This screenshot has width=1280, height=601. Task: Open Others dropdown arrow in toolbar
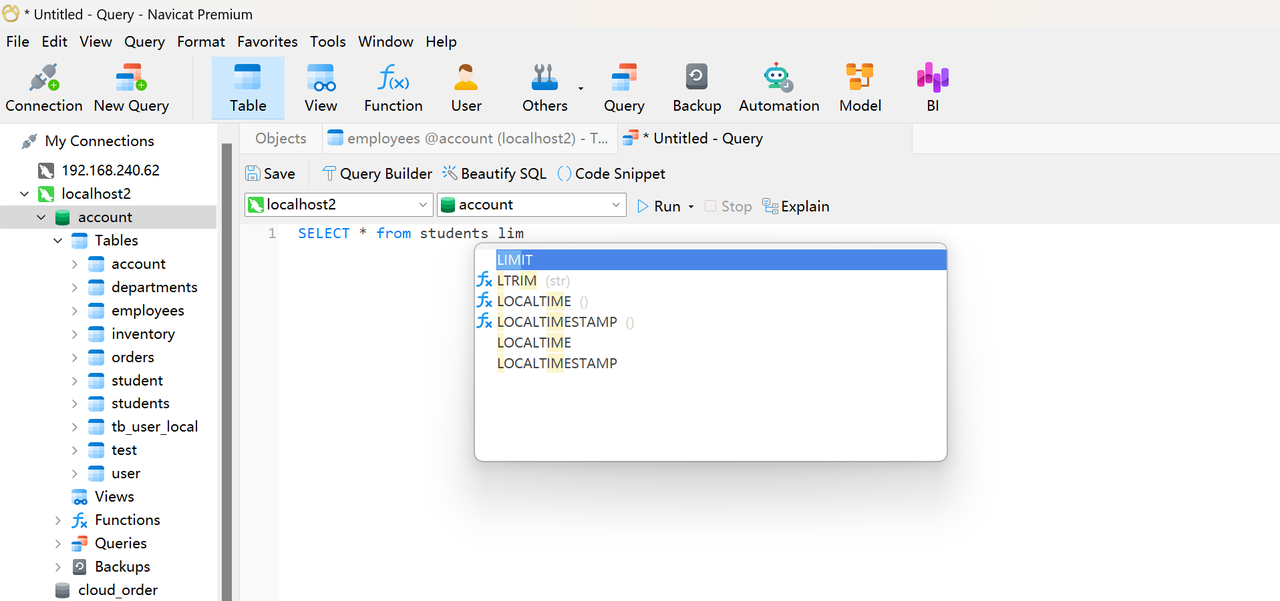pos(581,88)
